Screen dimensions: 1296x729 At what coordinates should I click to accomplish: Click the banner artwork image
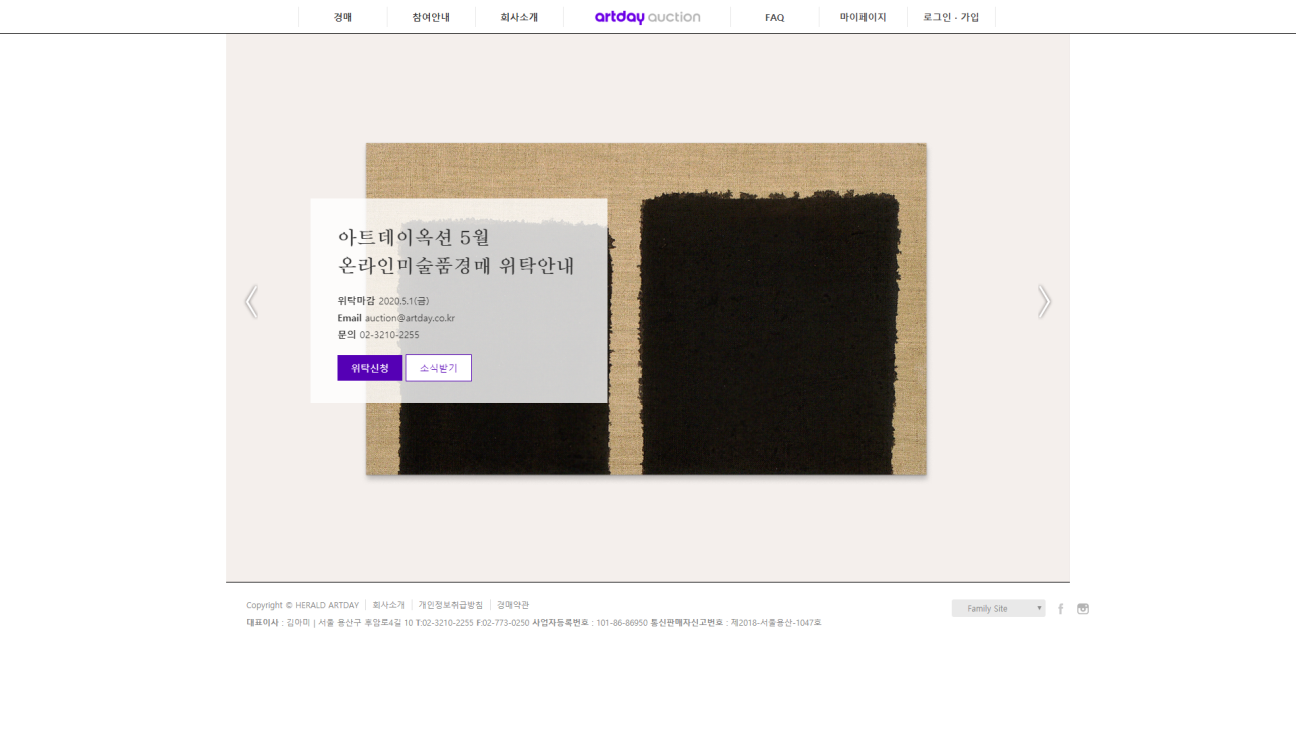770,308
